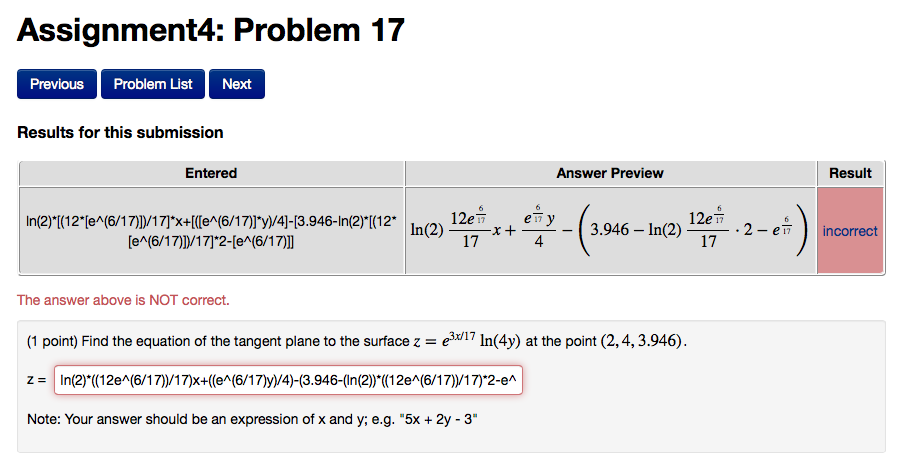Viewport: 904px width, 466px height.
Task: Click 'The answer above is NOT correct' message
Action: pos(123,300)
